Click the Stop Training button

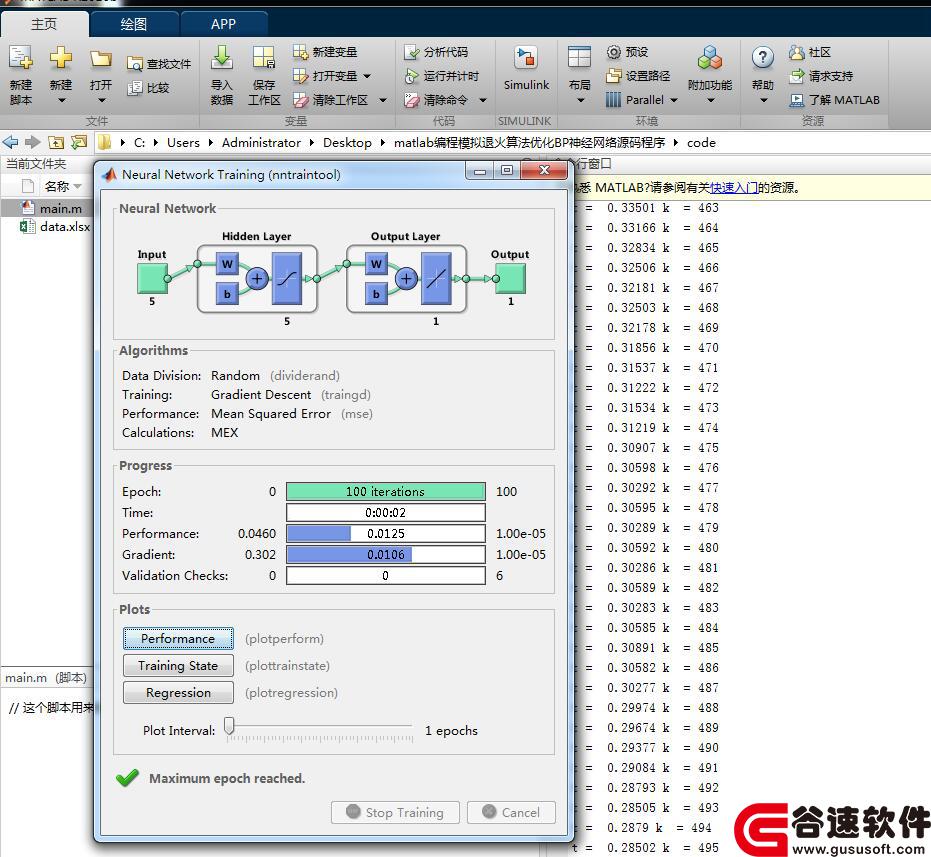395,812
